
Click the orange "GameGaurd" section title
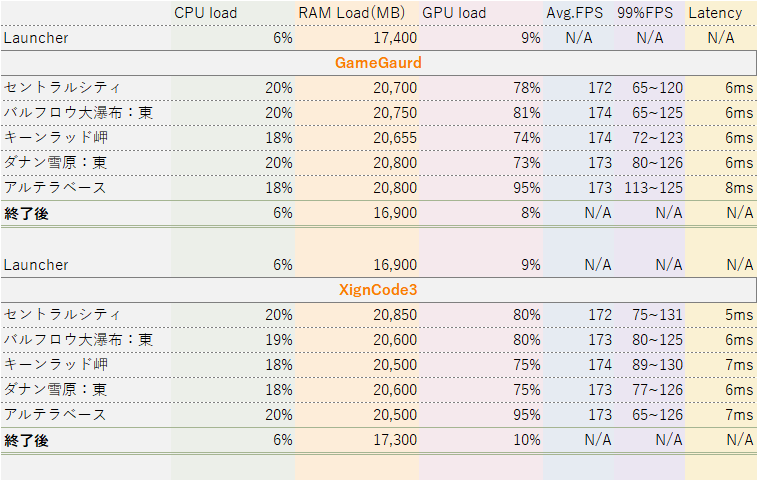[377, 63]
